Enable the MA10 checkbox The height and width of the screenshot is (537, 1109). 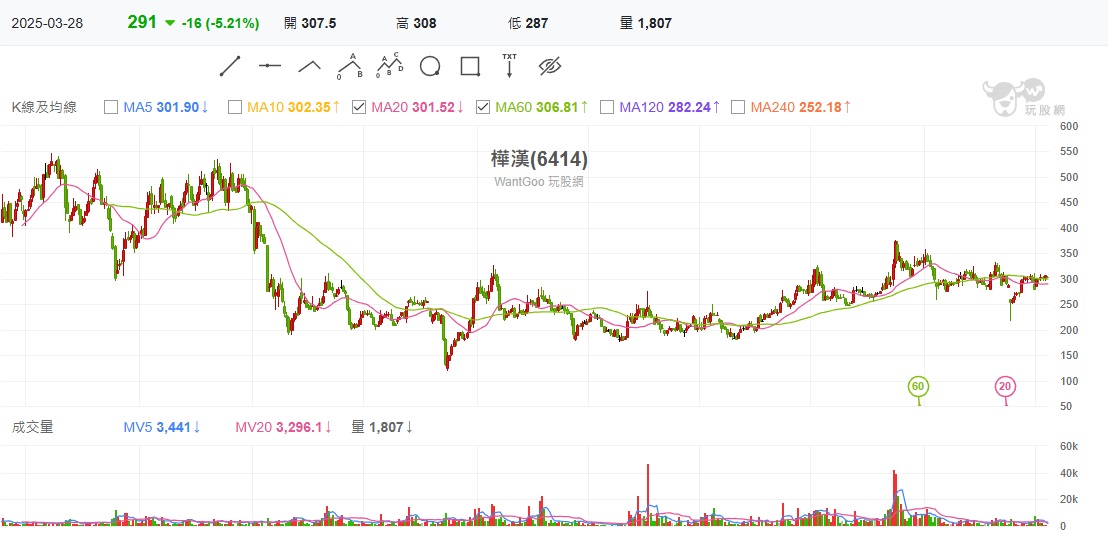(235, 107)
